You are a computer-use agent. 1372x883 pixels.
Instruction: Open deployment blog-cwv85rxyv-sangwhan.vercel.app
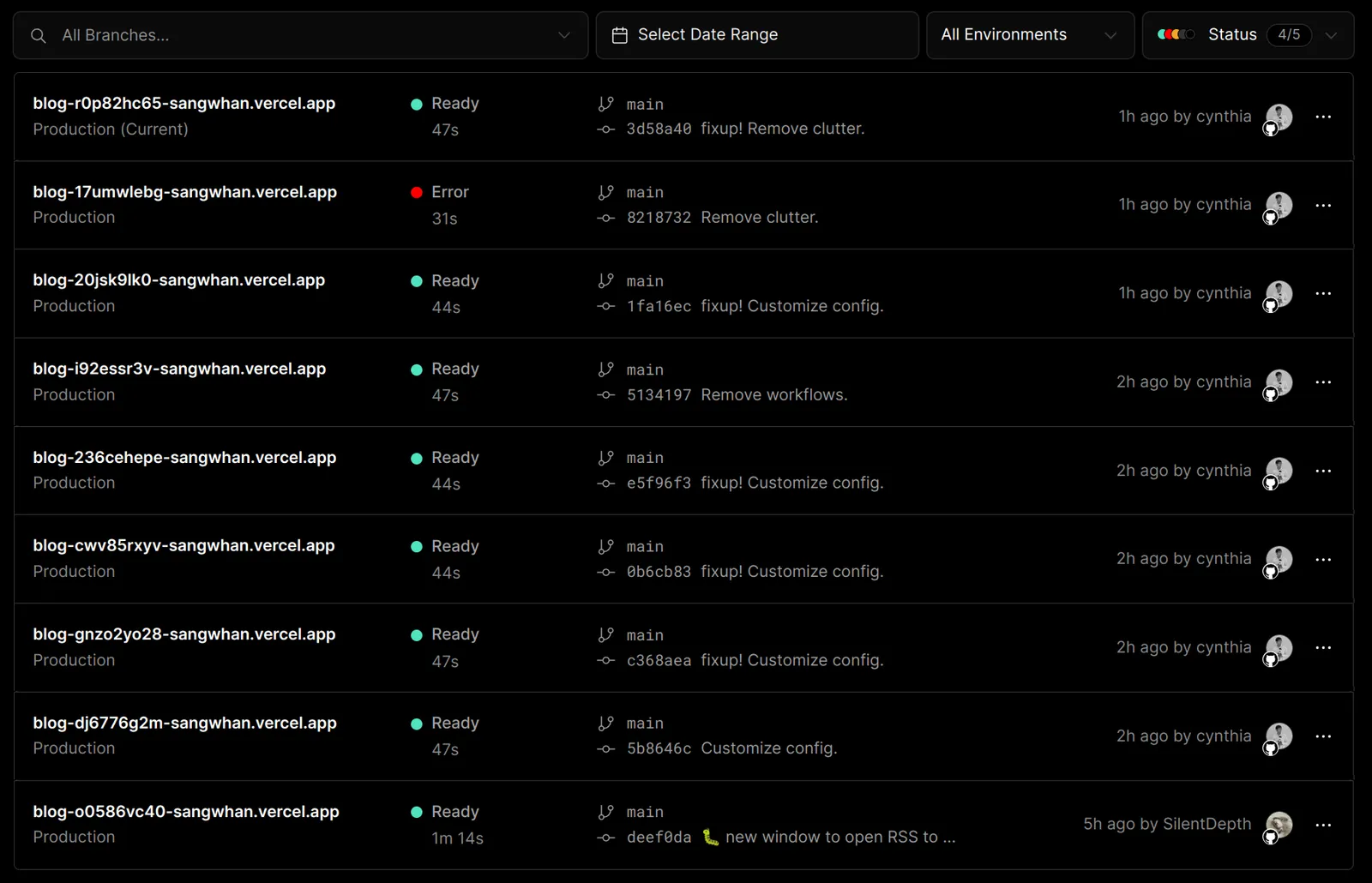[184, 546]
